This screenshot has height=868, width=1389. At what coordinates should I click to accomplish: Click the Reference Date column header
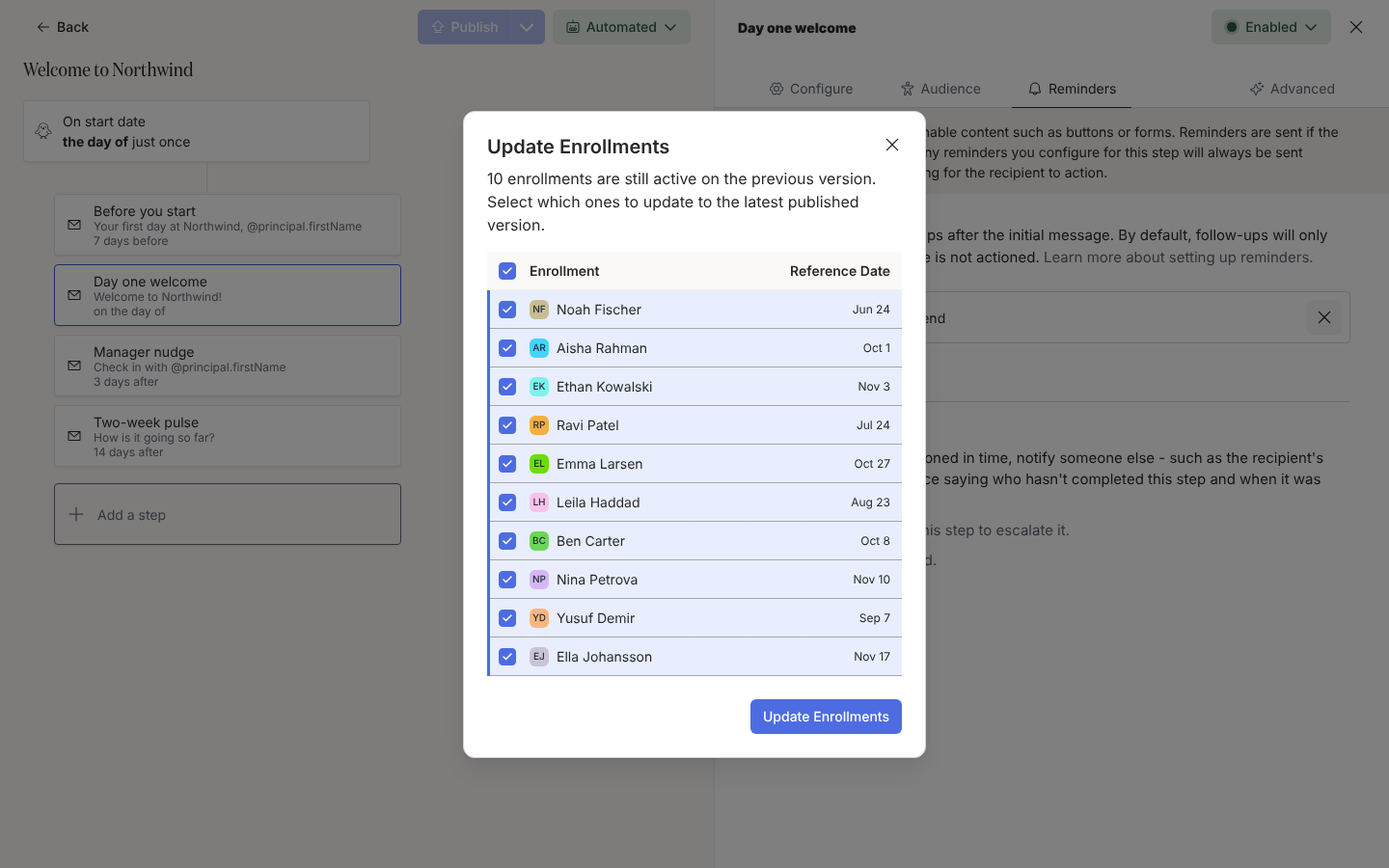tap(840, 271)
